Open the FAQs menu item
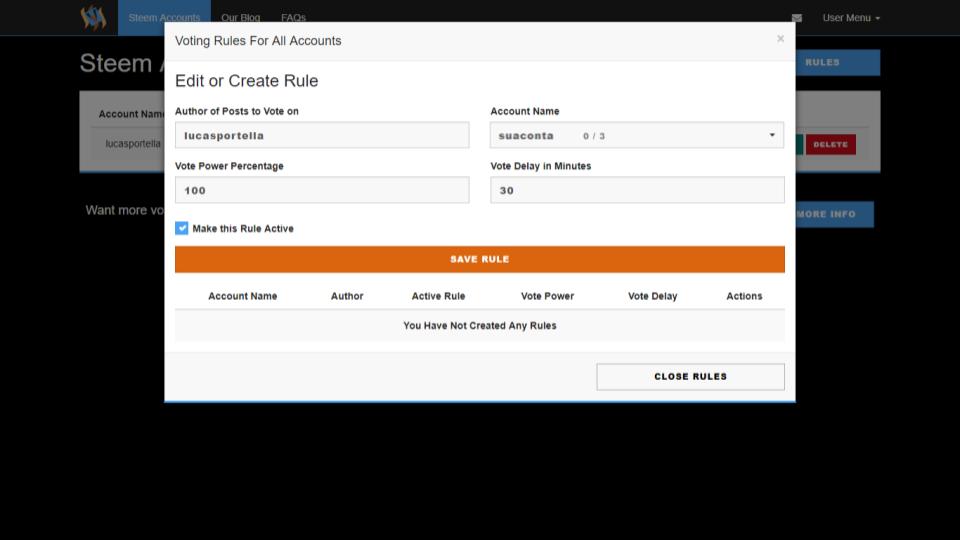 [293, 18]
